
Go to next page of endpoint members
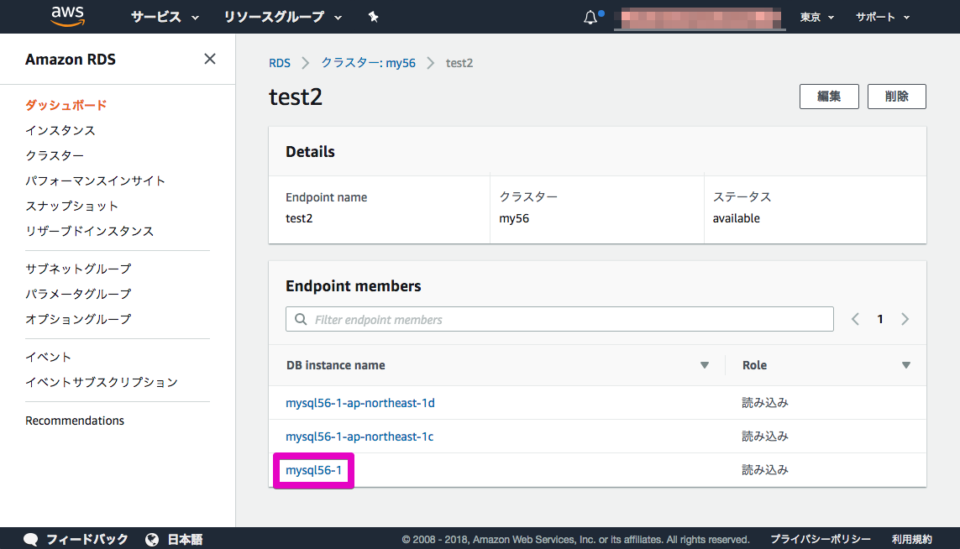point(905,319)
